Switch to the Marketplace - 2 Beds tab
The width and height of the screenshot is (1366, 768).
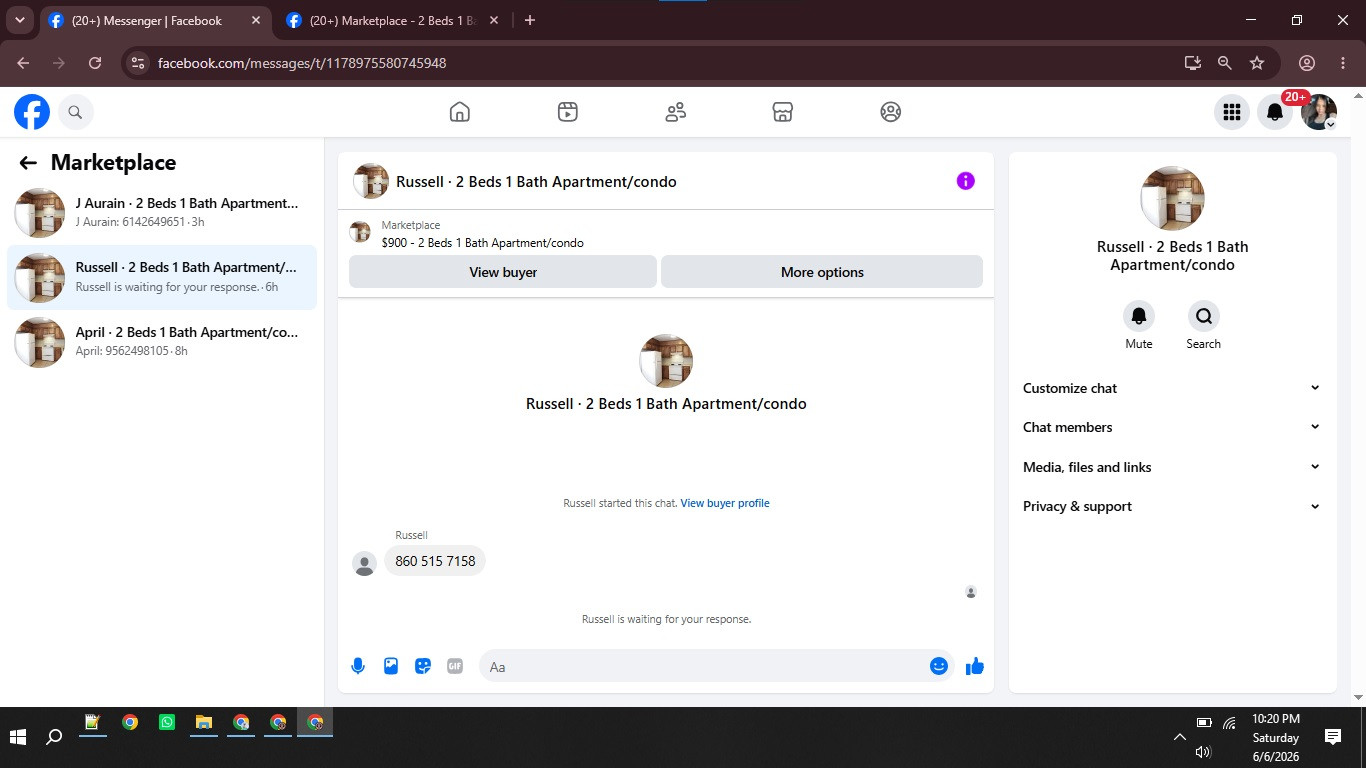pos(392,20)
